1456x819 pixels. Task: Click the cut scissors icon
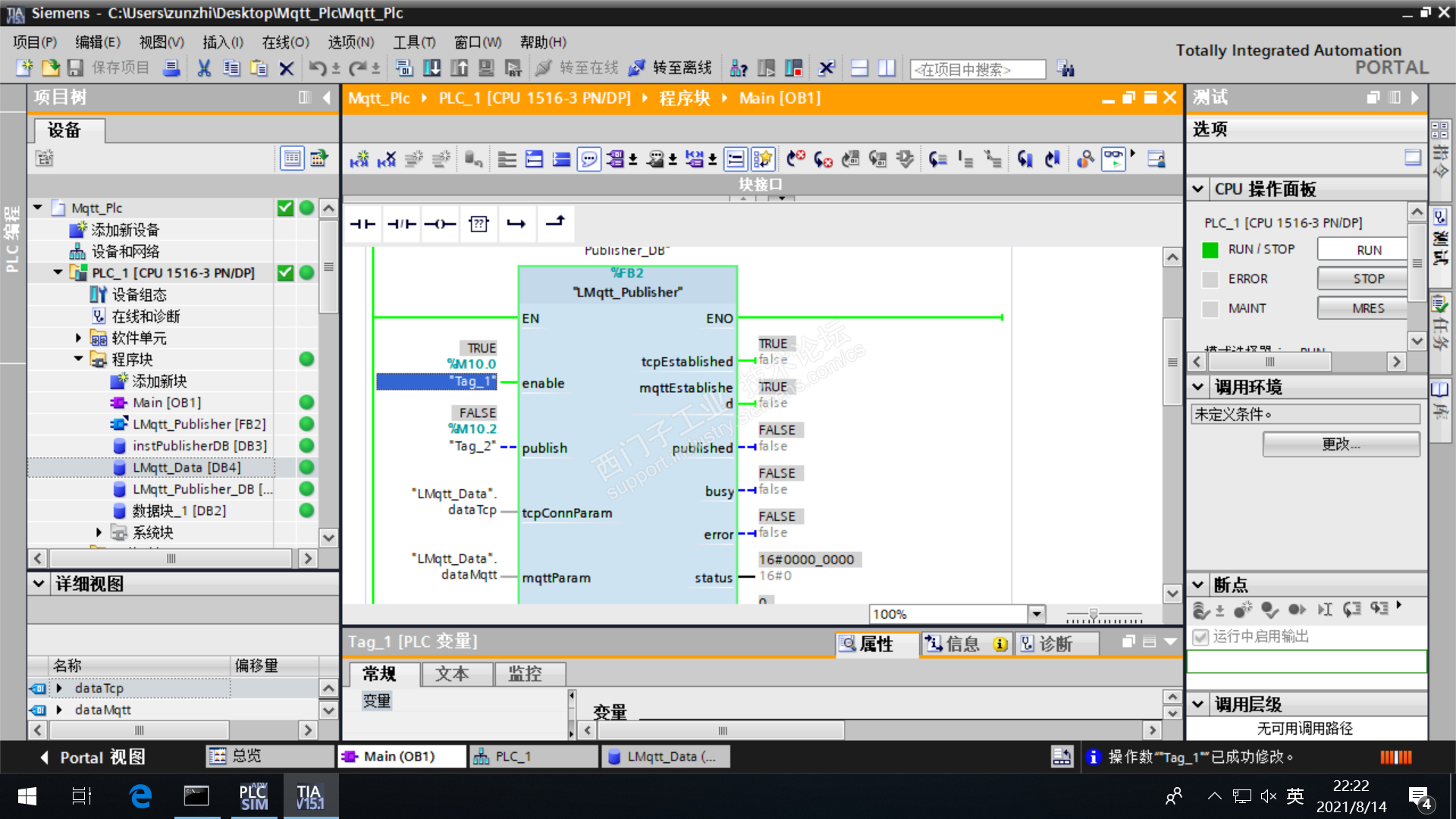pyautogui.click(x=204, y=68)
